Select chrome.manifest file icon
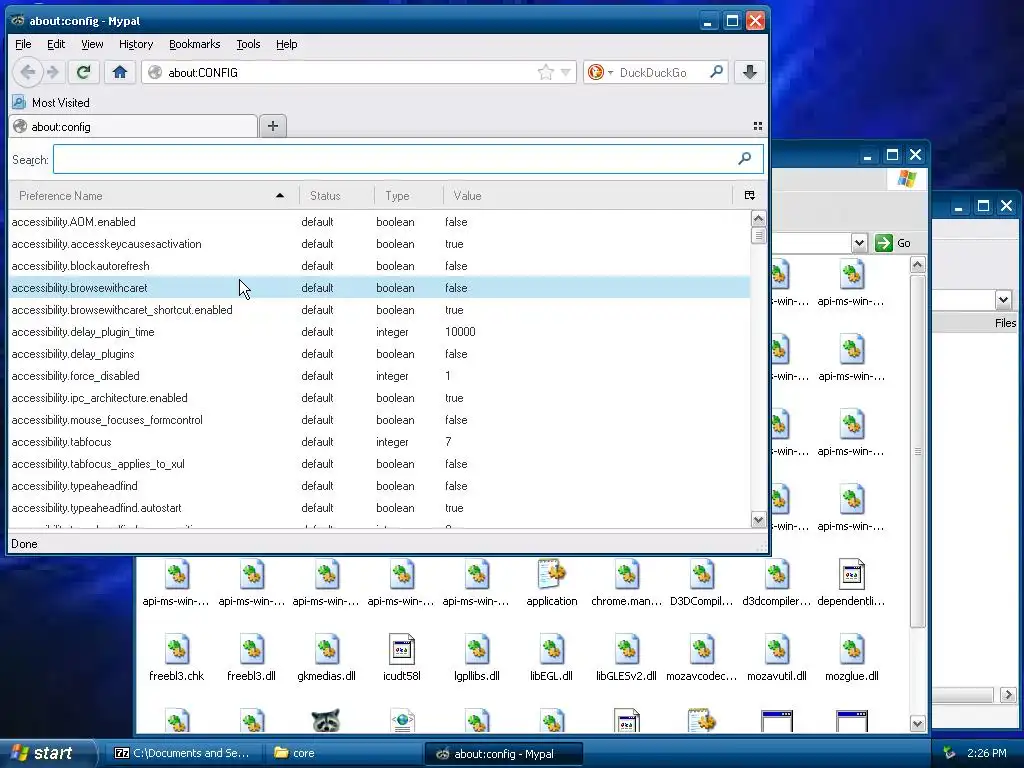This screenshot has width=1024, height=768. coord(626,583)
